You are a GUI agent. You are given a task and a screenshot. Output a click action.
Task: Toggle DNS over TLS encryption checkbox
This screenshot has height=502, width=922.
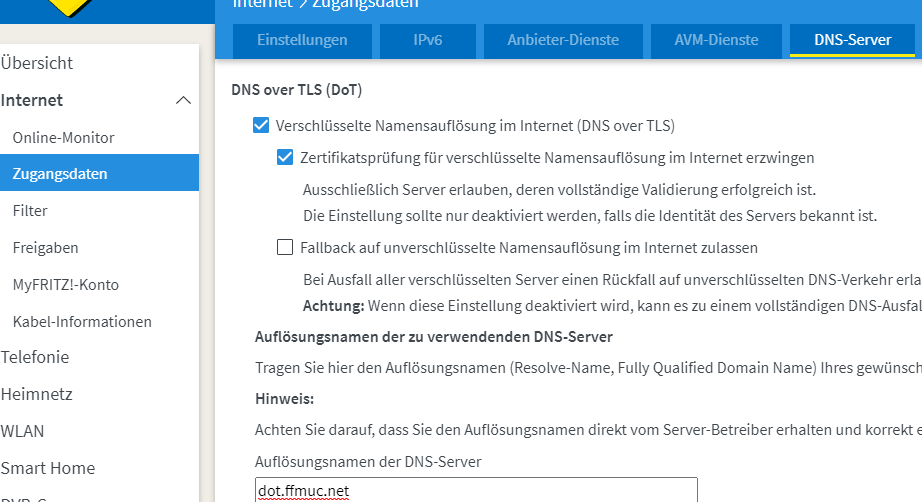[x=261, y=126]
